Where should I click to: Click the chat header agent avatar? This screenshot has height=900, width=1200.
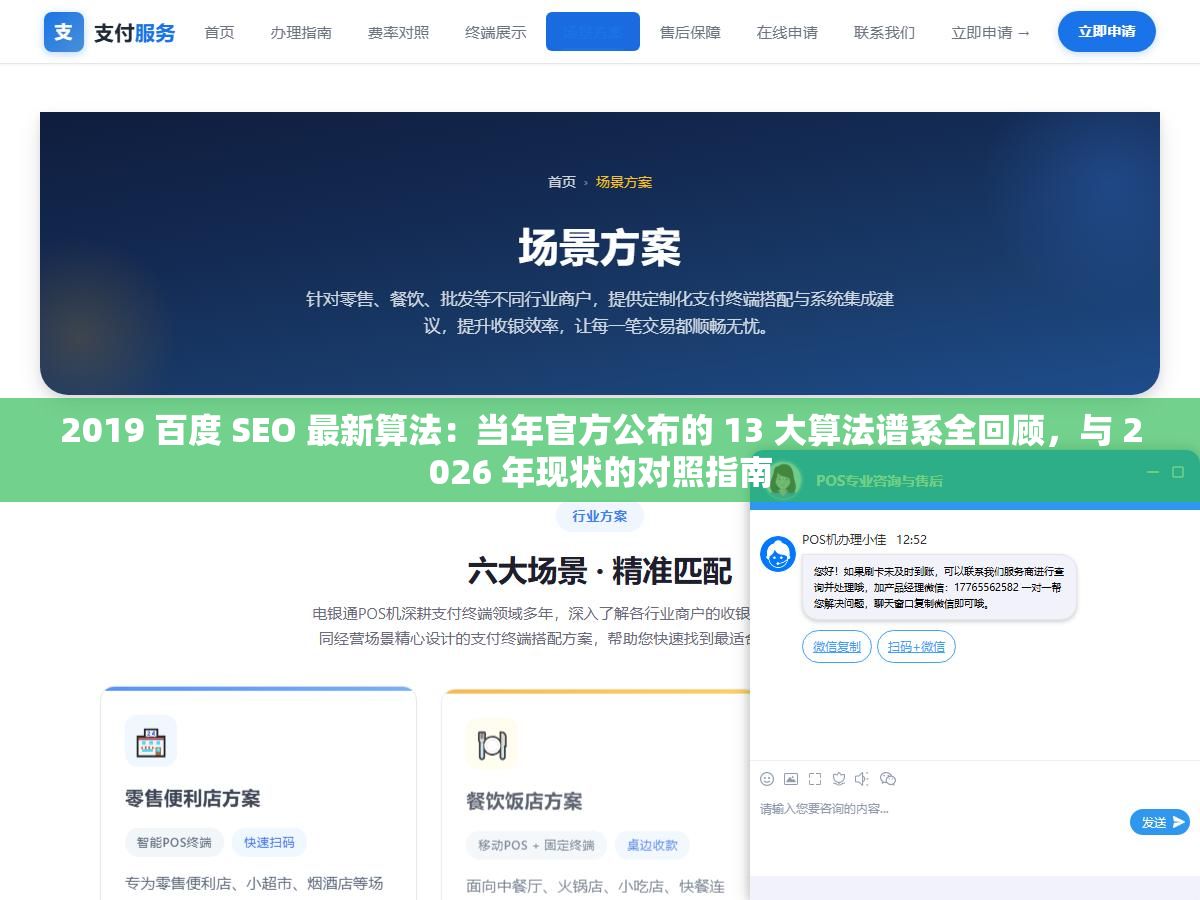784,480
